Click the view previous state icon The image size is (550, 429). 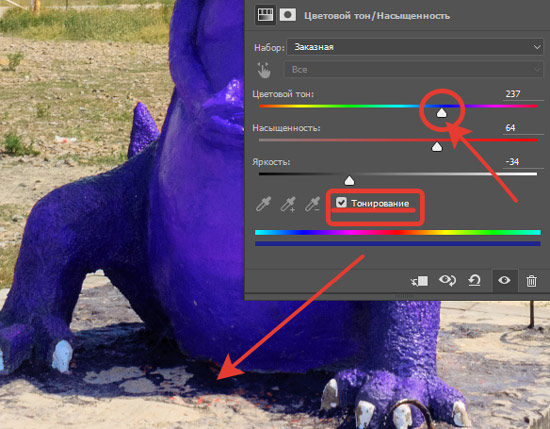pyautogui.click(x=447, y=280)
